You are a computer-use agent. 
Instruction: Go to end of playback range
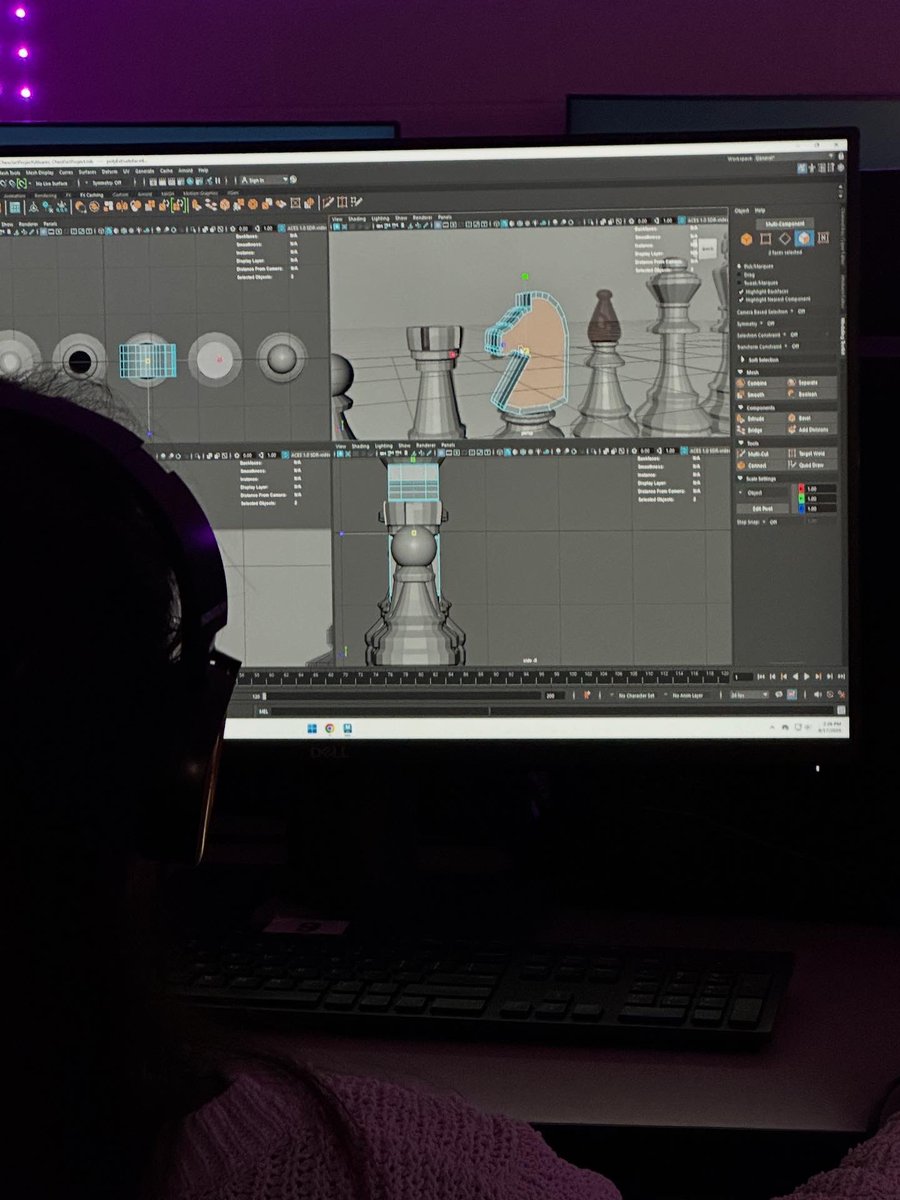point(841,676)
